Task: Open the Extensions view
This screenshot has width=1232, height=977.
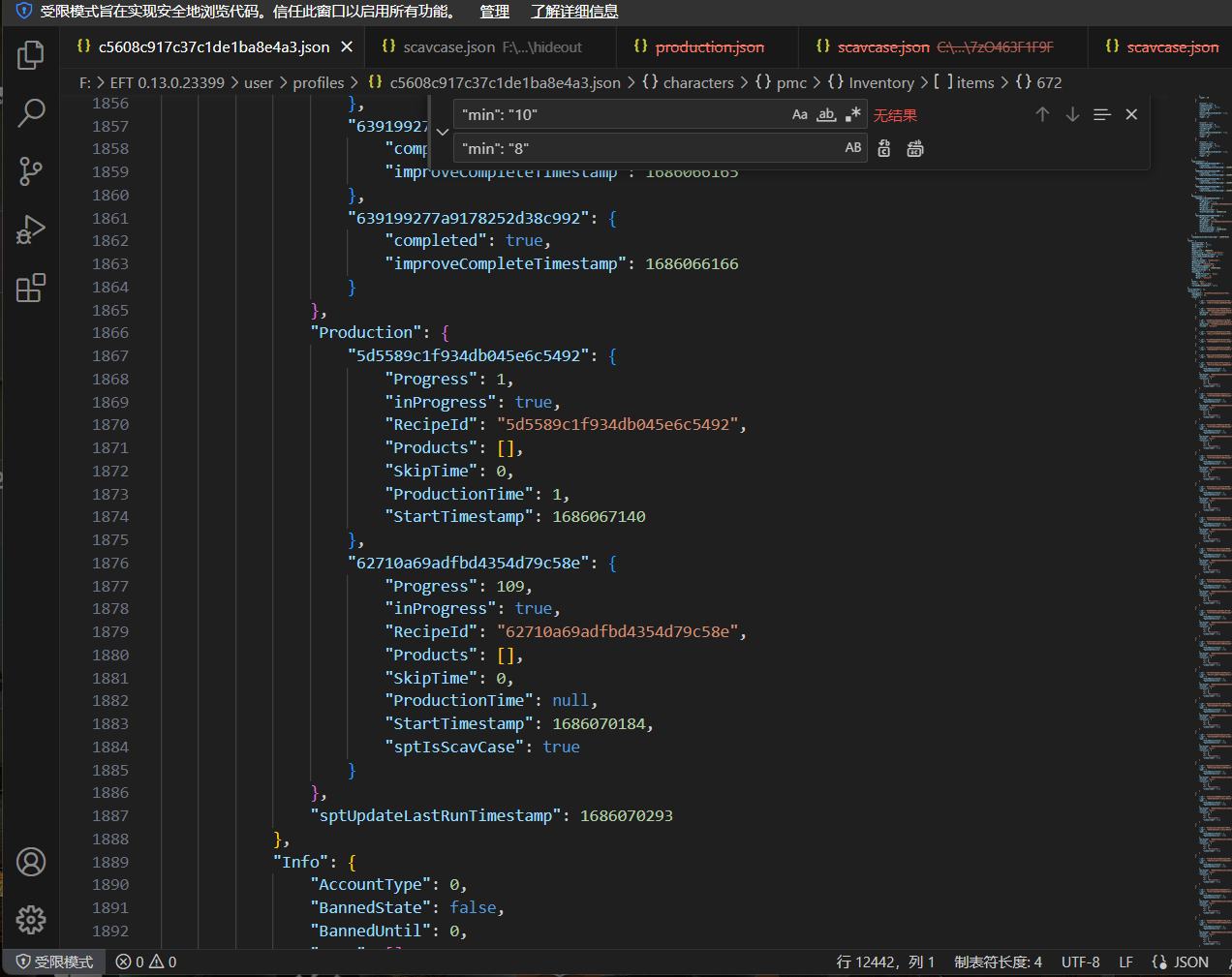Action: coord(31,288)
